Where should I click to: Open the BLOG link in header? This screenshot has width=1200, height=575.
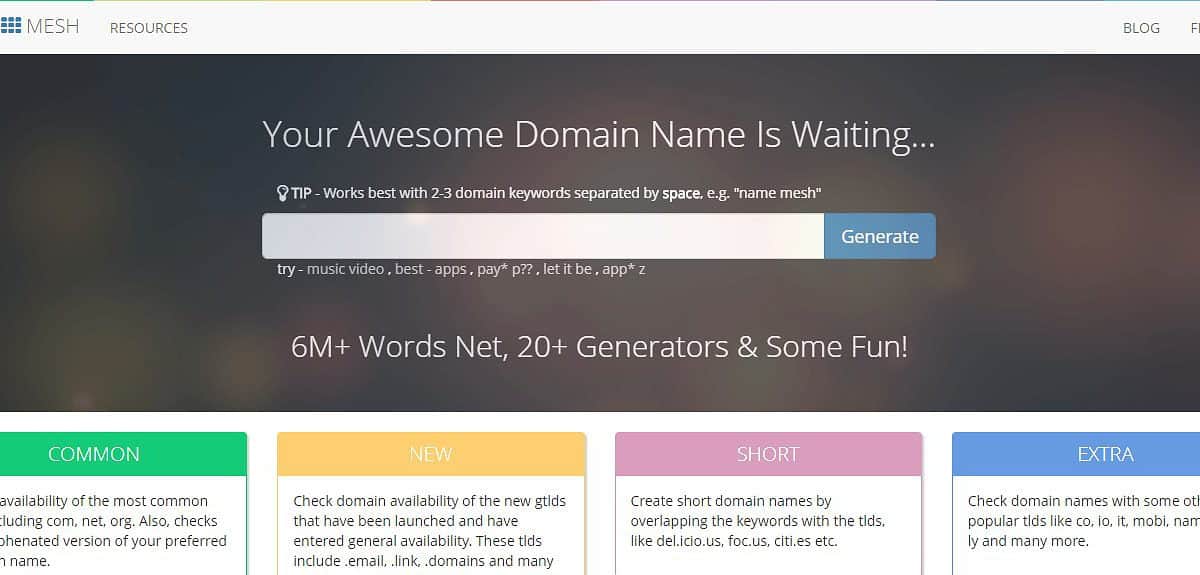(1141, 28)
